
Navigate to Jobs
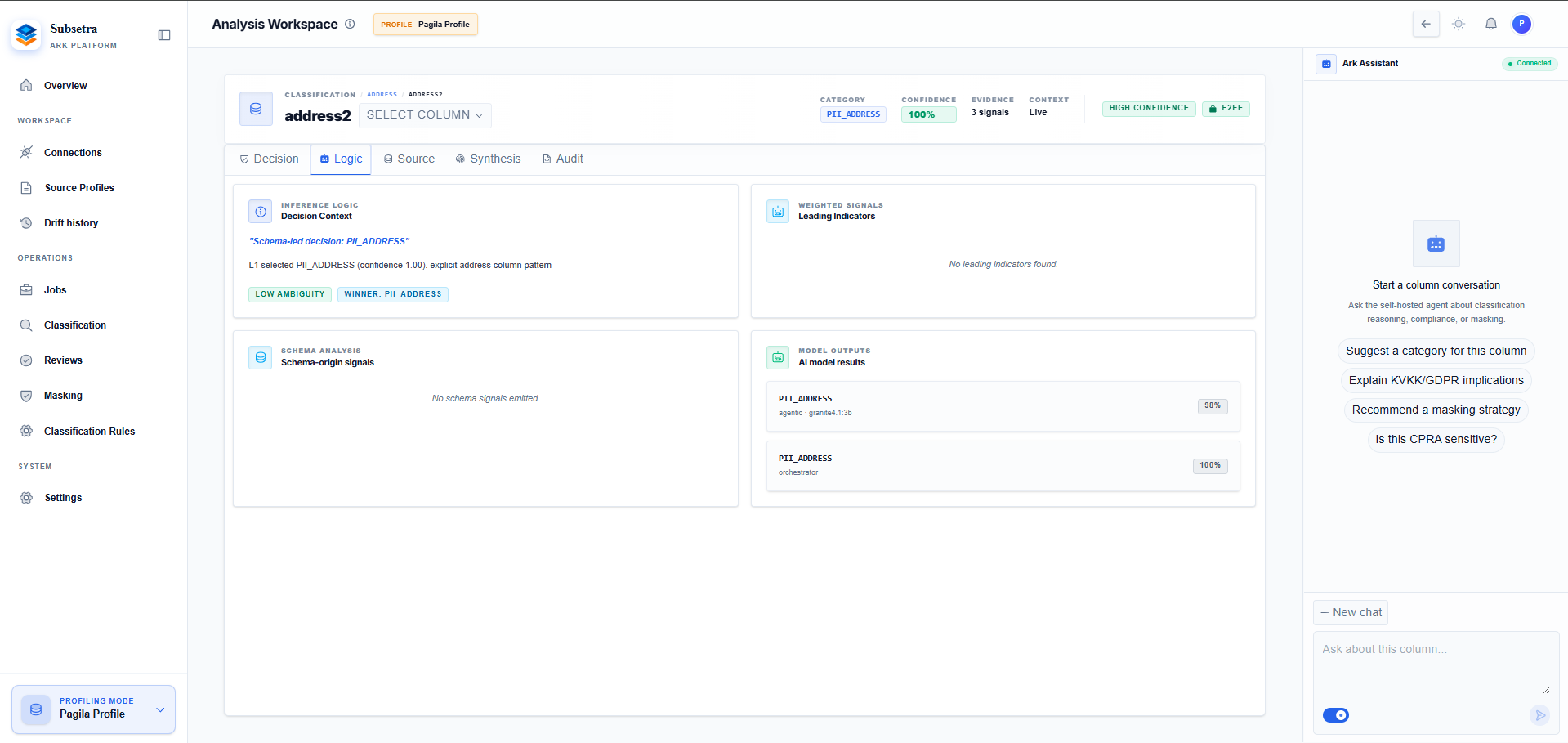[x=56, y=290]
